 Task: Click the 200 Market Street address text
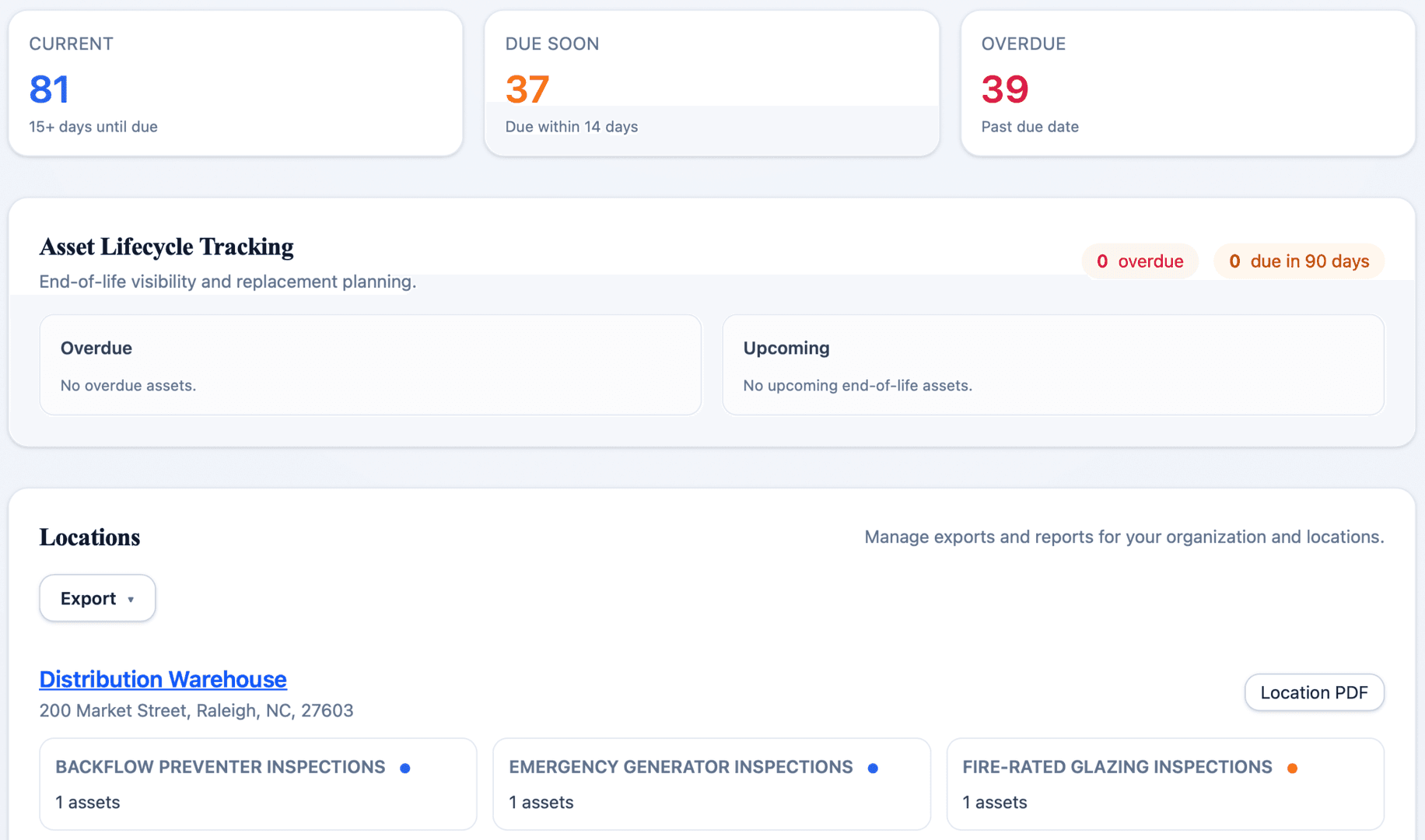pos(196,711)
